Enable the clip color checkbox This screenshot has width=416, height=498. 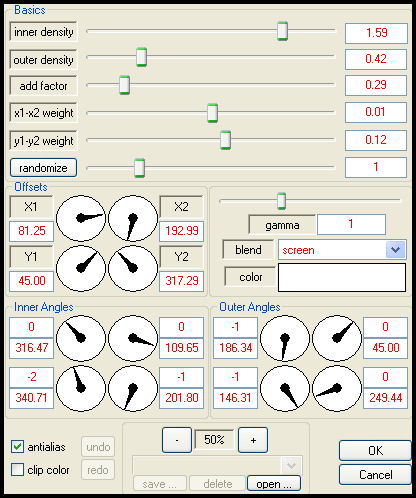click(x=17, y=470)
